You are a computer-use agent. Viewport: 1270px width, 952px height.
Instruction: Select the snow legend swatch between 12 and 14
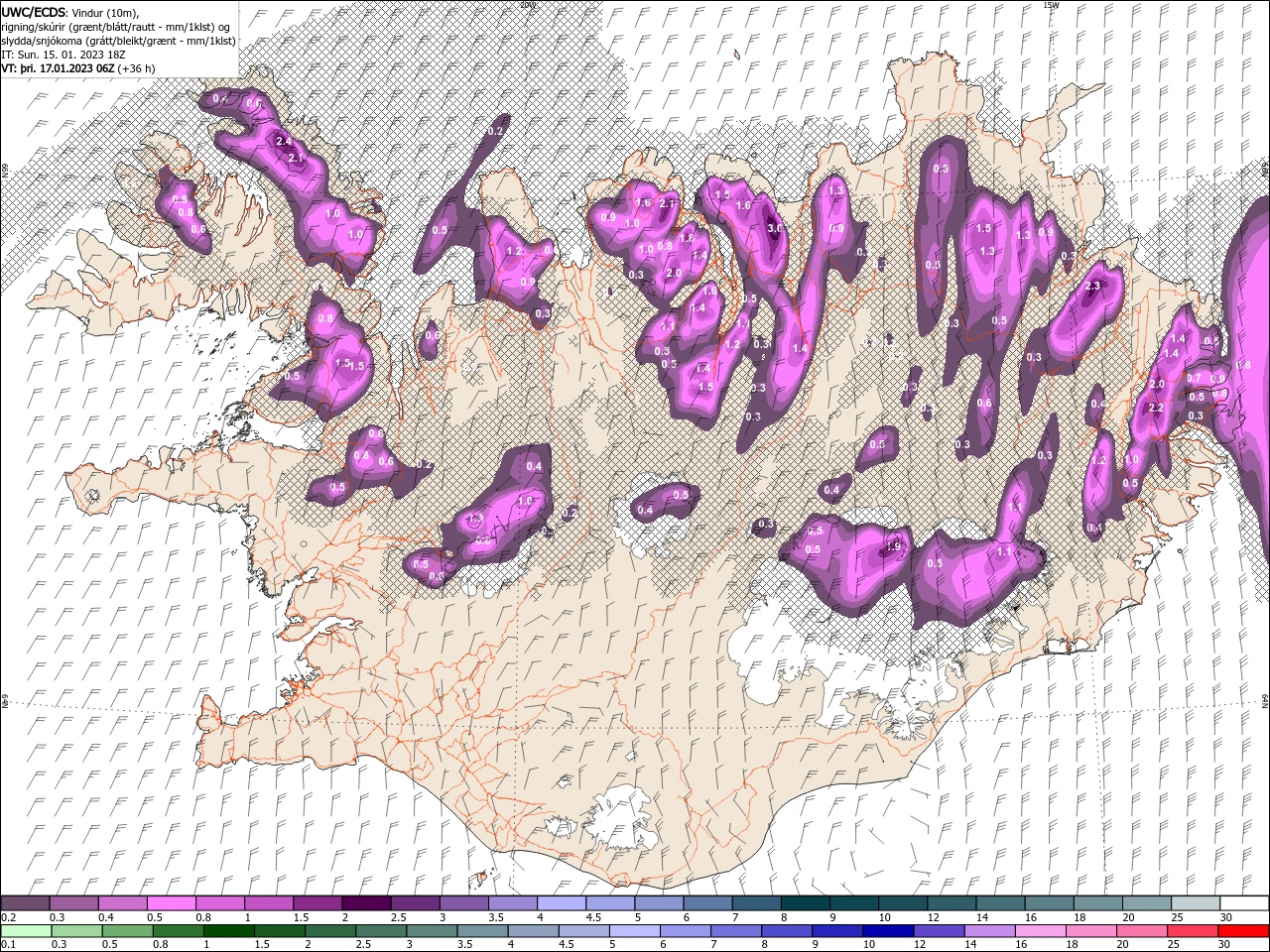click(x=951, y=903)
